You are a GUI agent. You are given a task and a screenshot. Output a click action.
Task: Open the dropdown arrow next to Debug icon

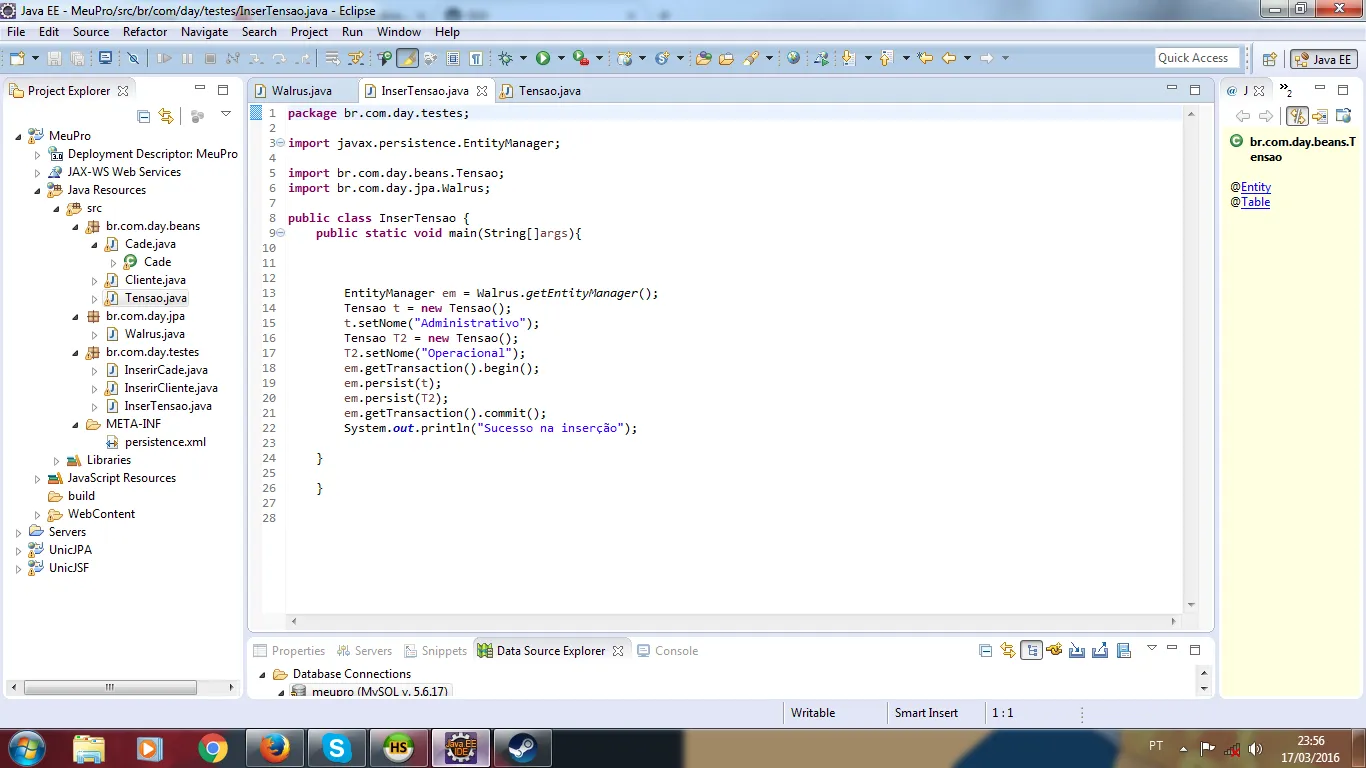tap(524, 58)
